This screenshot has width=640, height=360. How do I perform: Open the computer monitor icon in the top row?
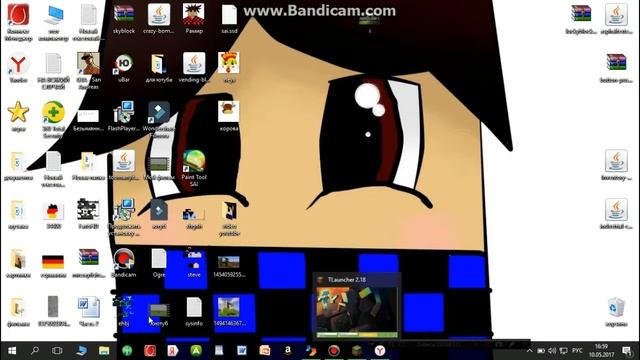[53, 22]
